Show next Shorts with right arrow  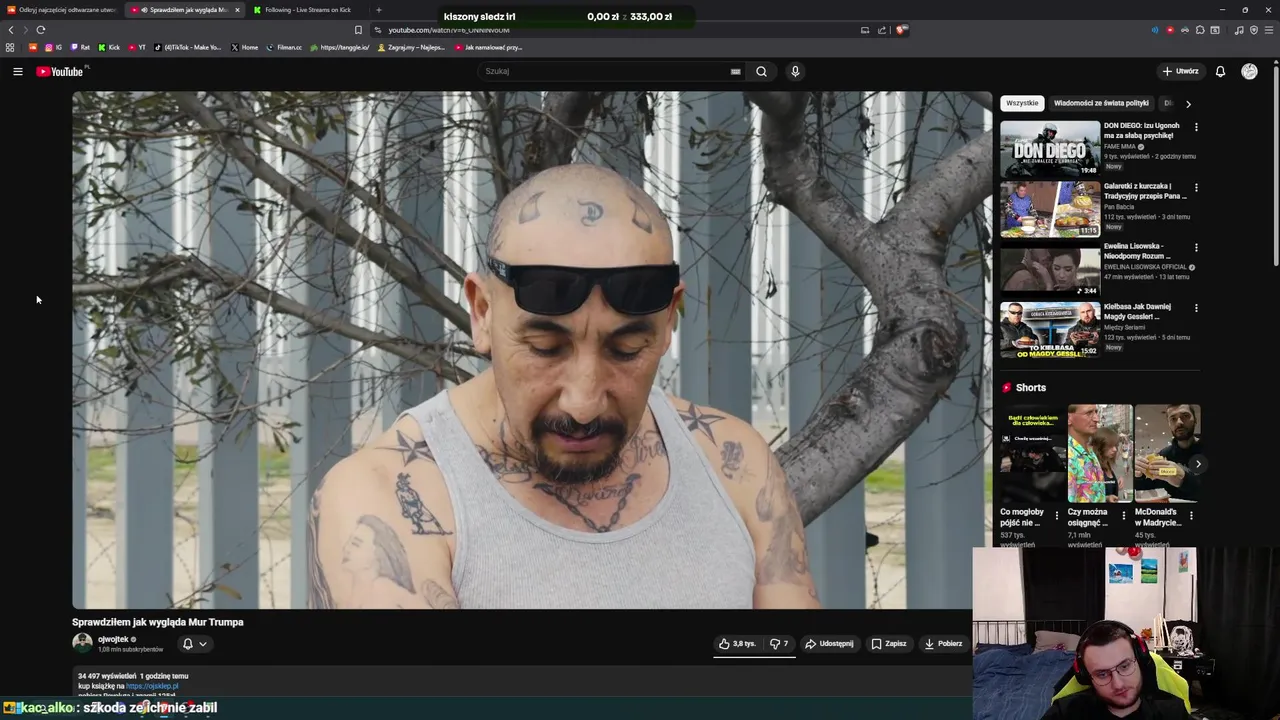pyautogui.click(x=1198, y=464)
